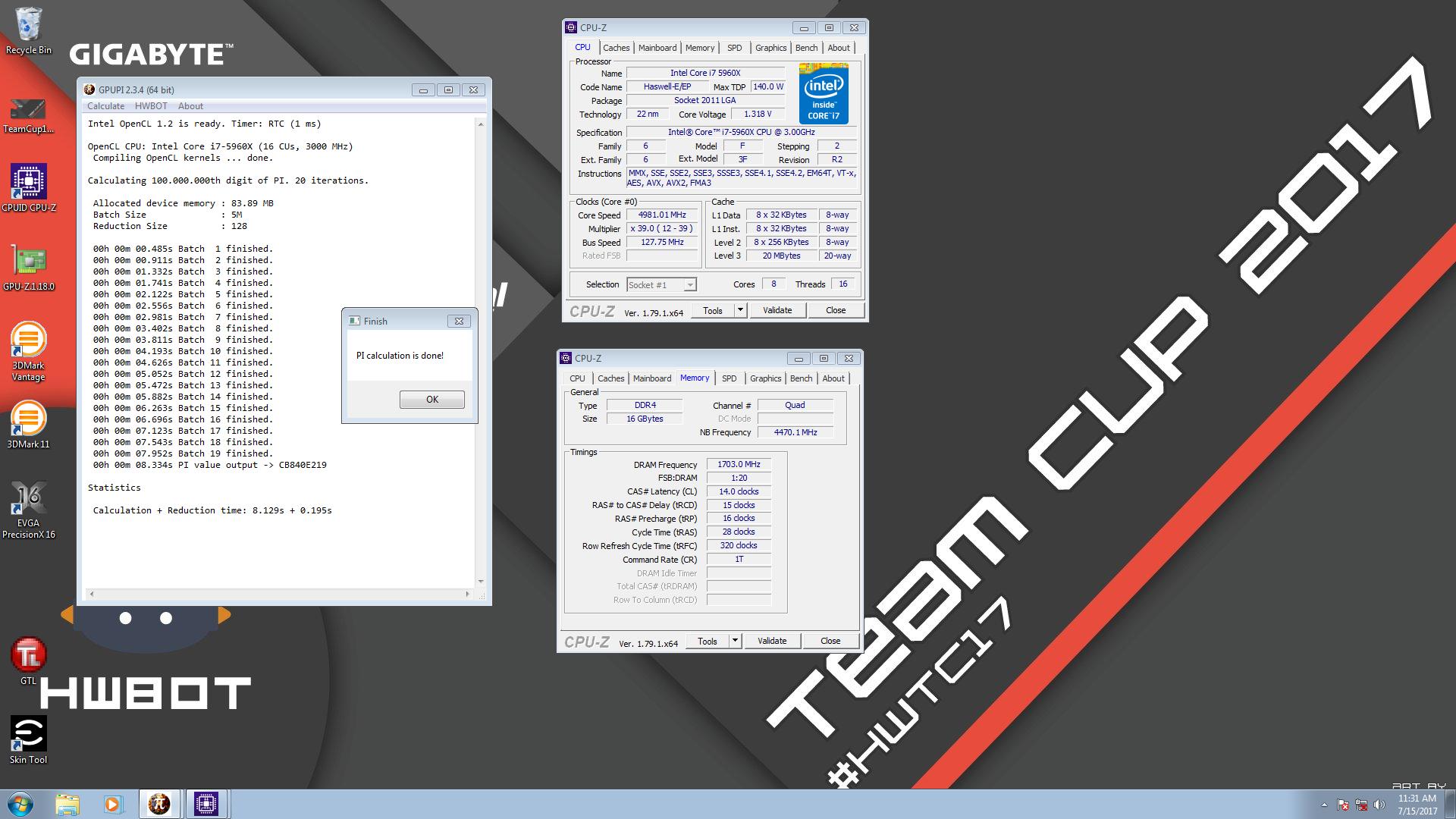Open the Calculate menu in GPUPI

click(x=105, y=106)
